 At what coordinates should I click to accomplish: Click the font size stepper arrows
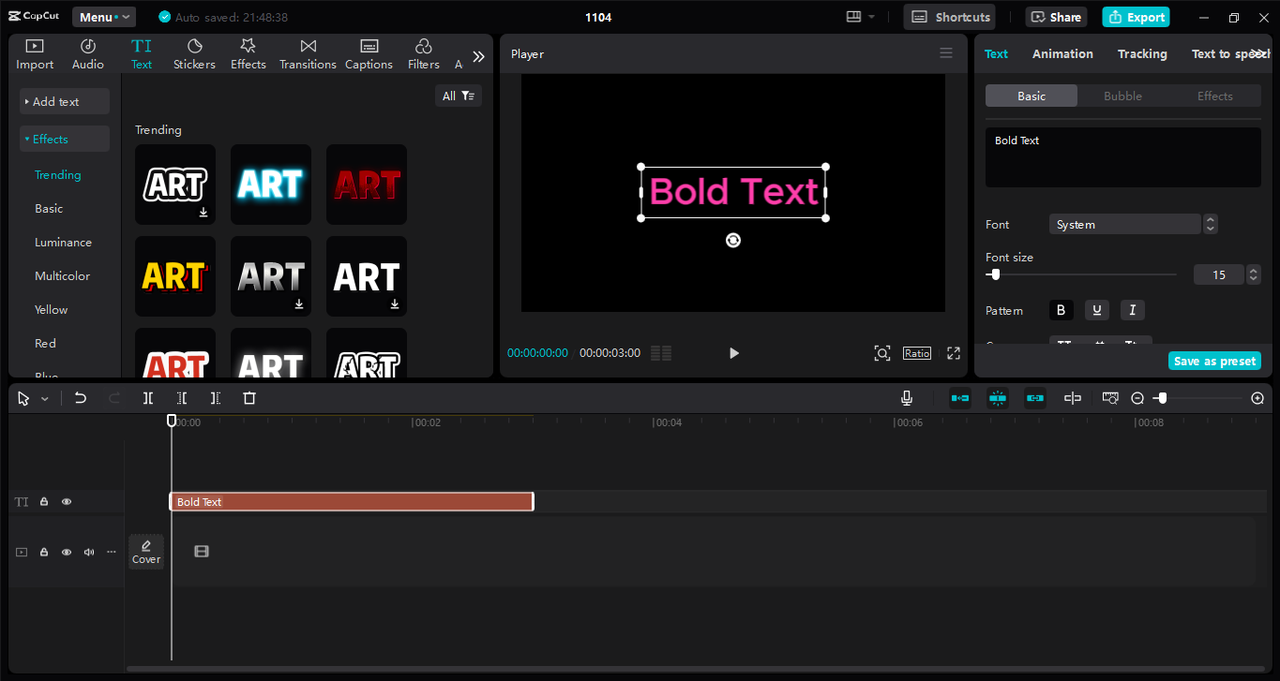(1254, 275)
